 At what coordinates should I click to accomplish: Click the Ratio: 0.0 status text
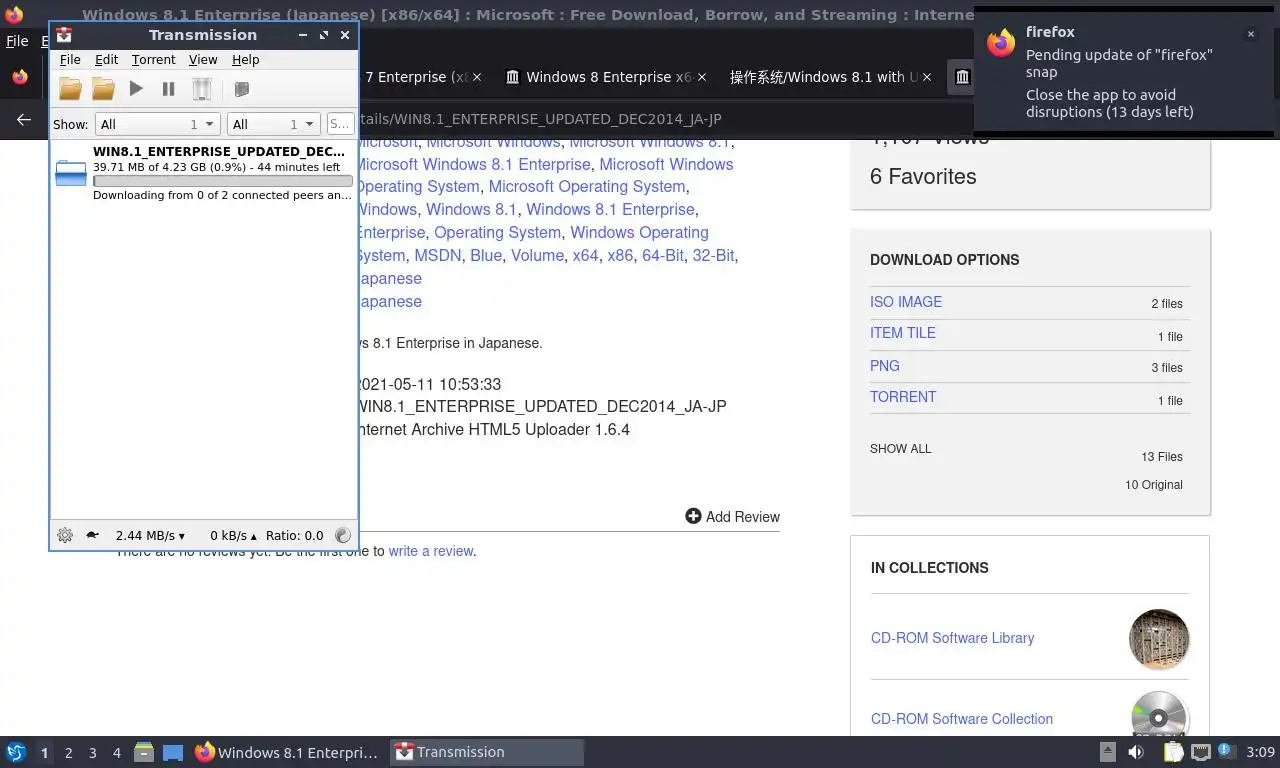point(294,535)
